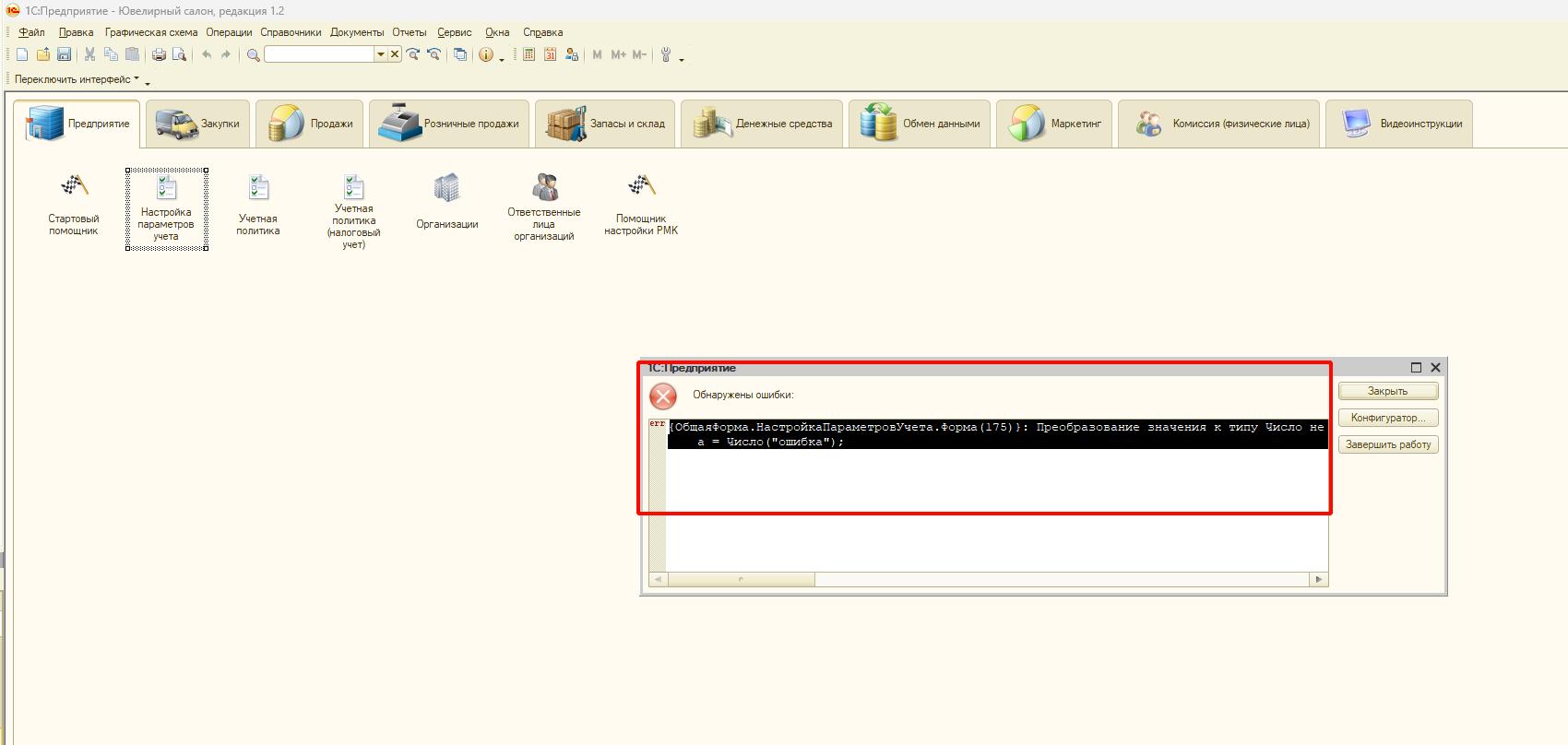Open the Calendar toolbar icon
Image resolution: width=1568 pixels, height=745 pixels.
coord(550,54)
